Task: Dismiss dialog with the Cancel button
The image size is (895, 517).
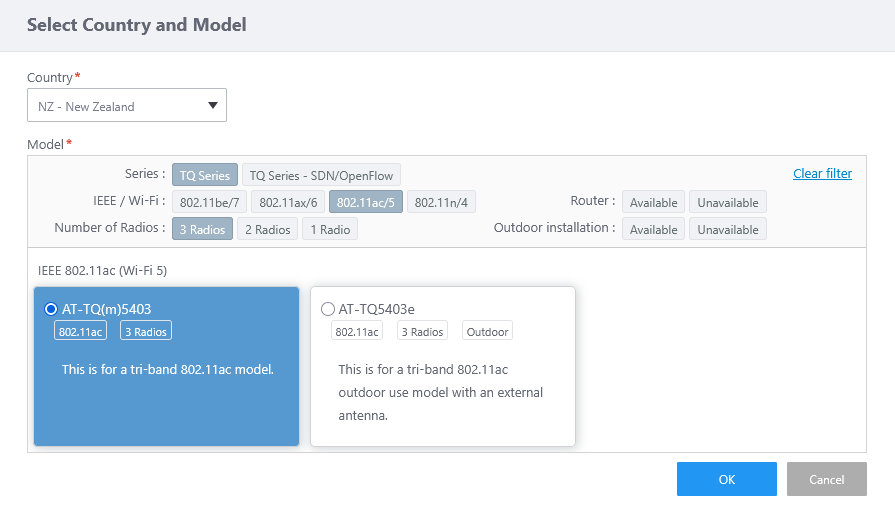Action: 827,479
